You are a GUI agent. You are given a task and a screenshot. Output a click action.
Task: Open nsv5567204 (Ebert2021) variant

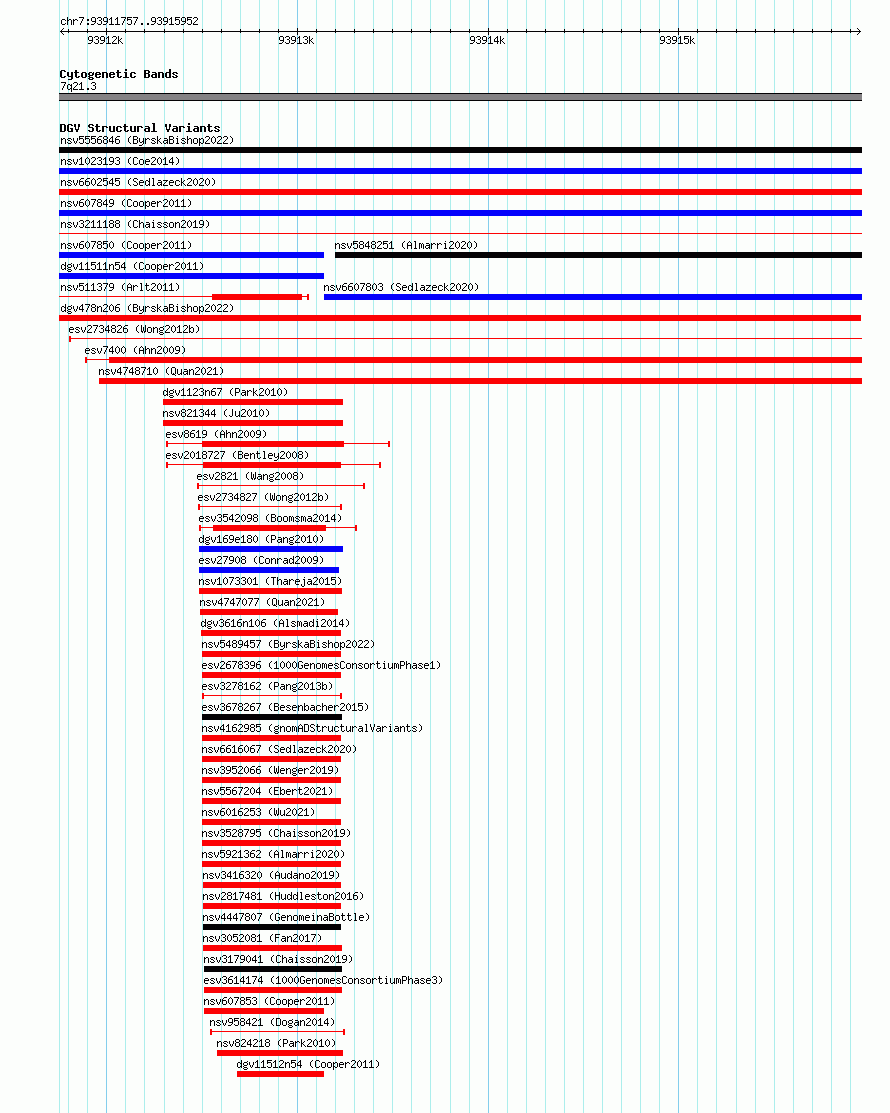click(271, 801)
